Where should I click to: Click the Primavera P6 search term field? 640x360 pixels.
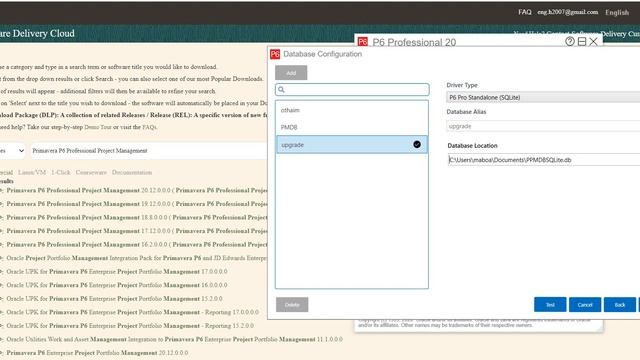(149, 151)
